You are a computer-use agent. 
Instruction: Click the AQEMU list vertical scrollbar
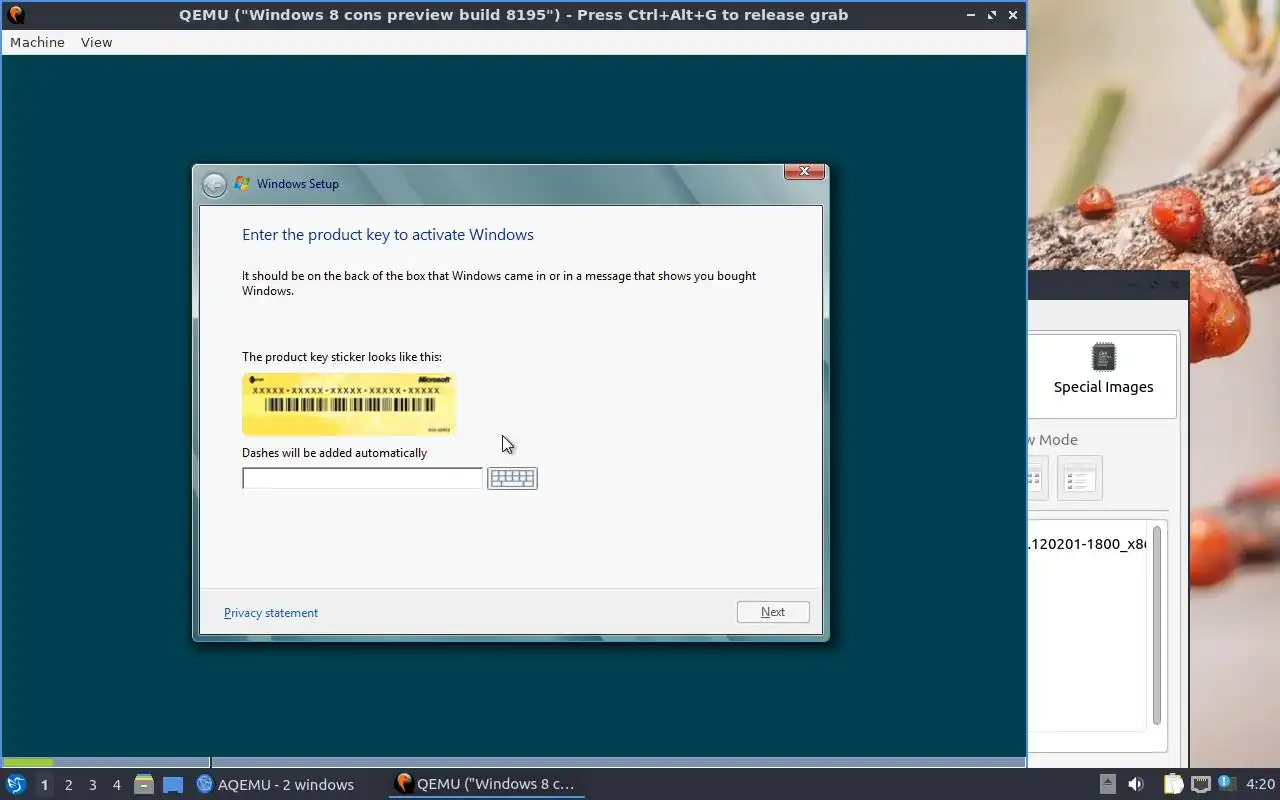point(1157,625)
